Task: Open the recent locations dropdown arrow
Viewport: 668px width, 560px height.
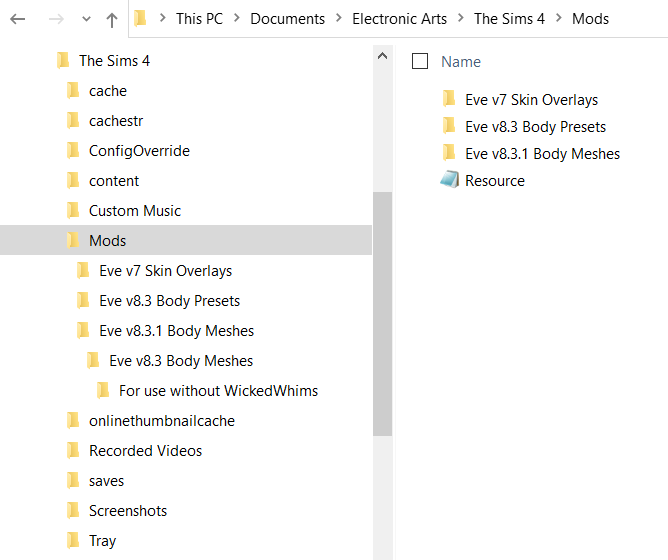Action: coord(86,19)
